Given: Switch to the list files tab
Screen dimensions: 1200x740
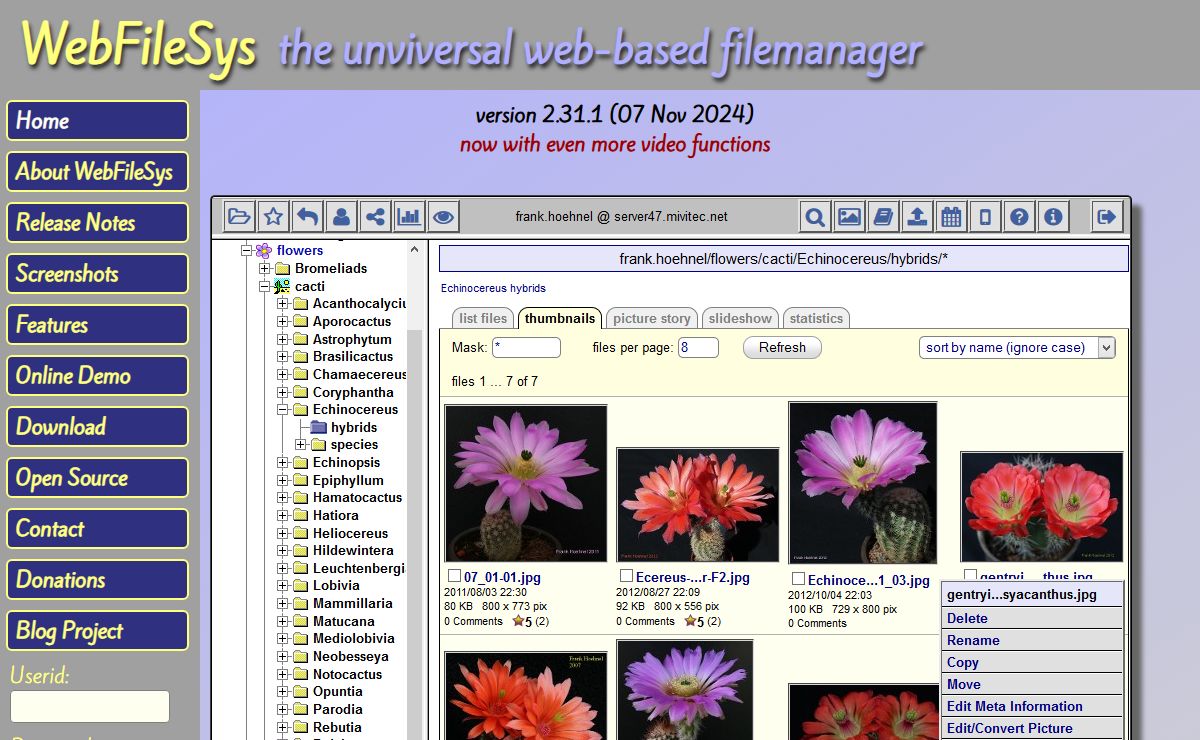Looking at the screenshot, I should click(x=483, y=318).
